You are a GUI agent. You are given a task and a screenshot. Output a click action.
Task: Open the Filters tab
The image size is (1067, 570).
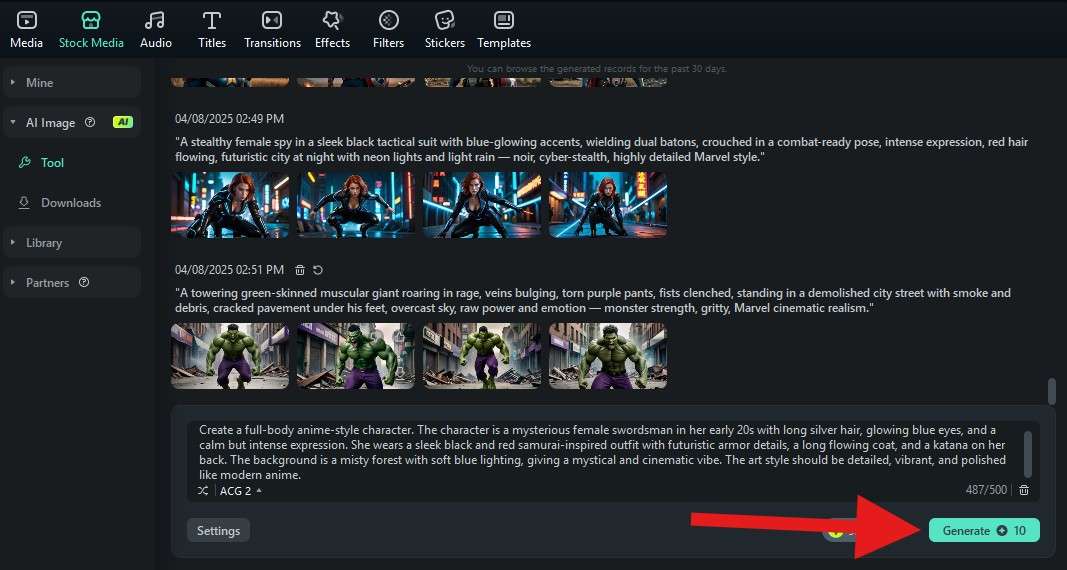pyautogui.click(x=389, y=30)
